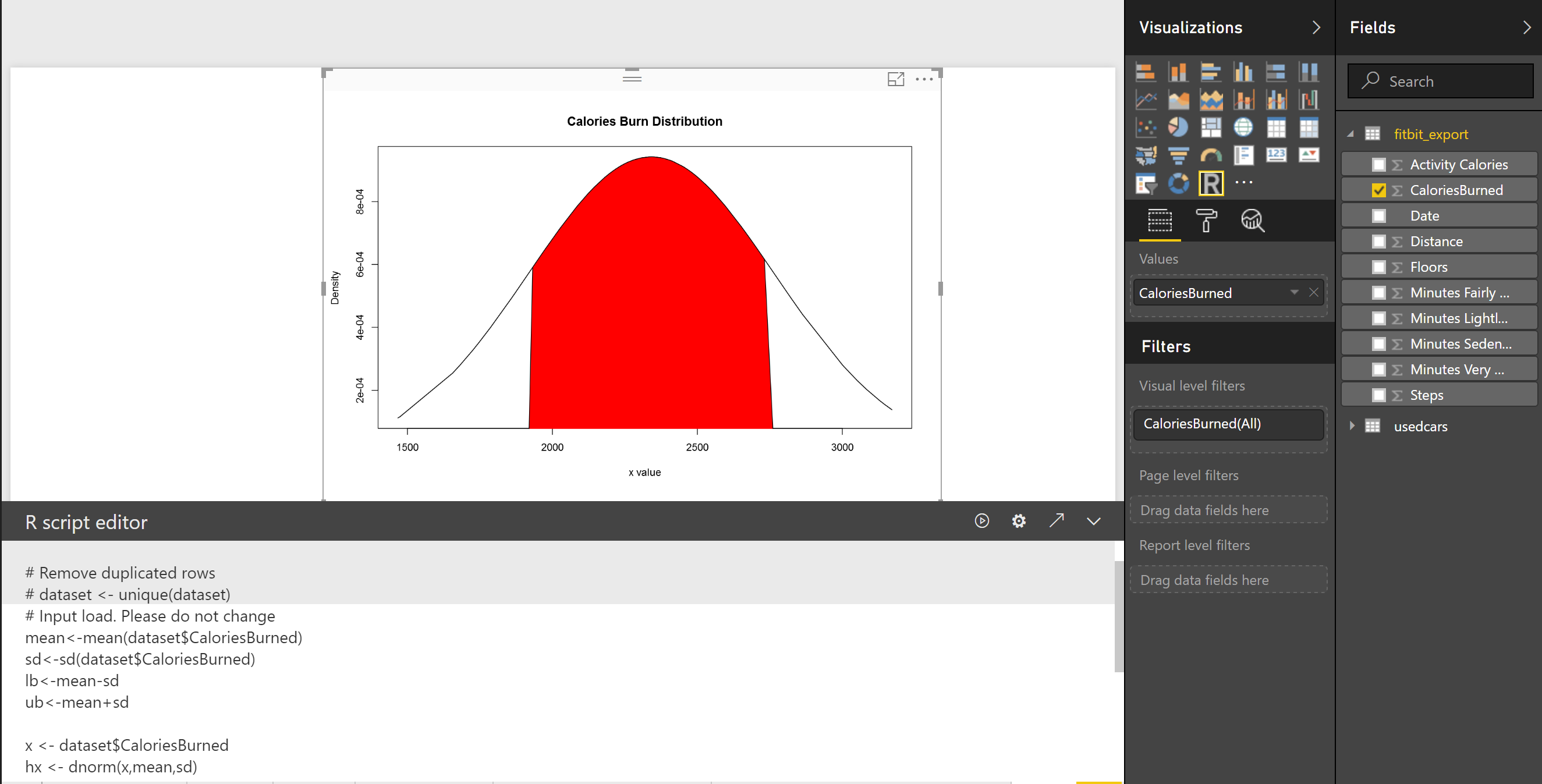Expand the usedcars table

point(1352,425)
